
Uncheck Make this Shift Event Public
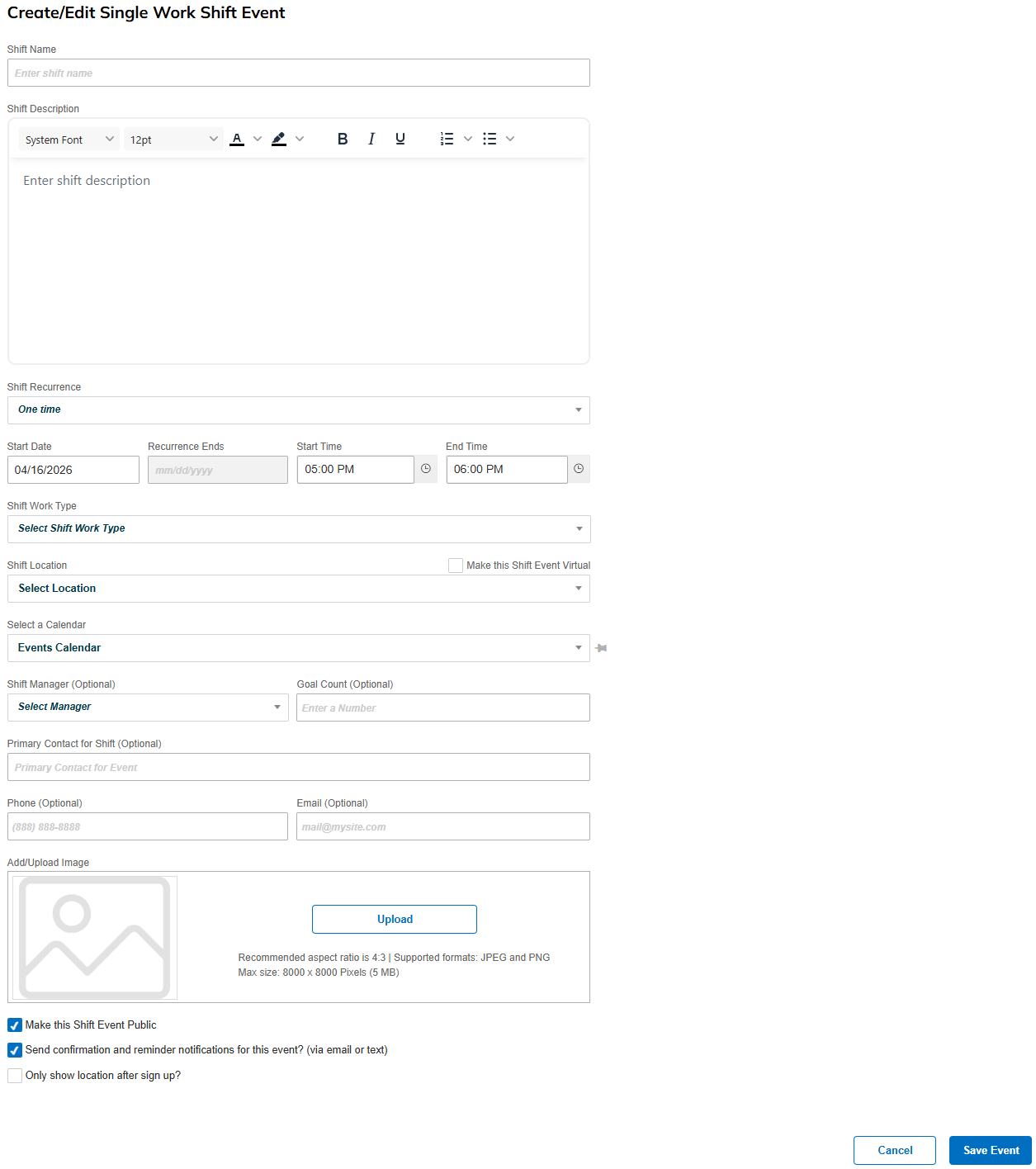(x=15, y=1025)
